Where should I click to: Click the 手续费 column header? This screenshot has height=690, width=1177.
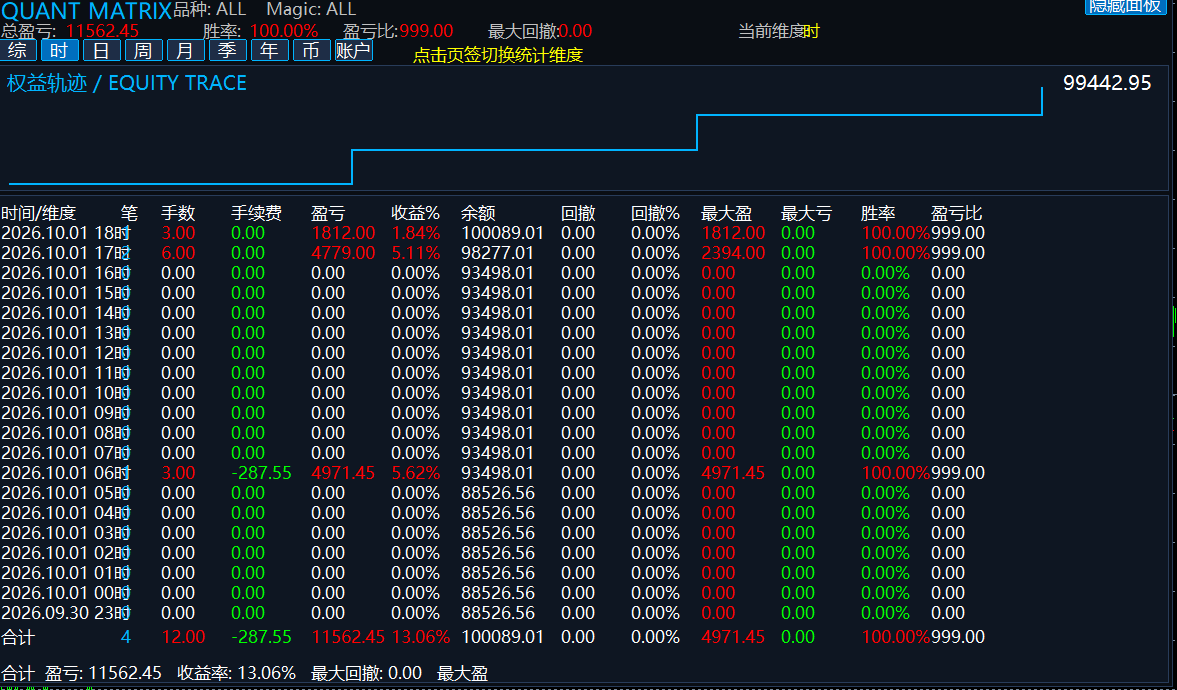[x=256, y=213]
